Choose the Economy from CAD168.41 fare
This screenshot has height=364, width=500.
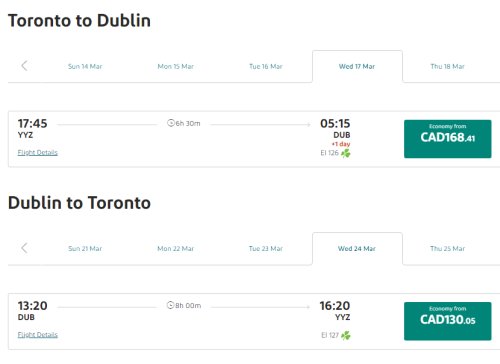click(x=448, y=139)
